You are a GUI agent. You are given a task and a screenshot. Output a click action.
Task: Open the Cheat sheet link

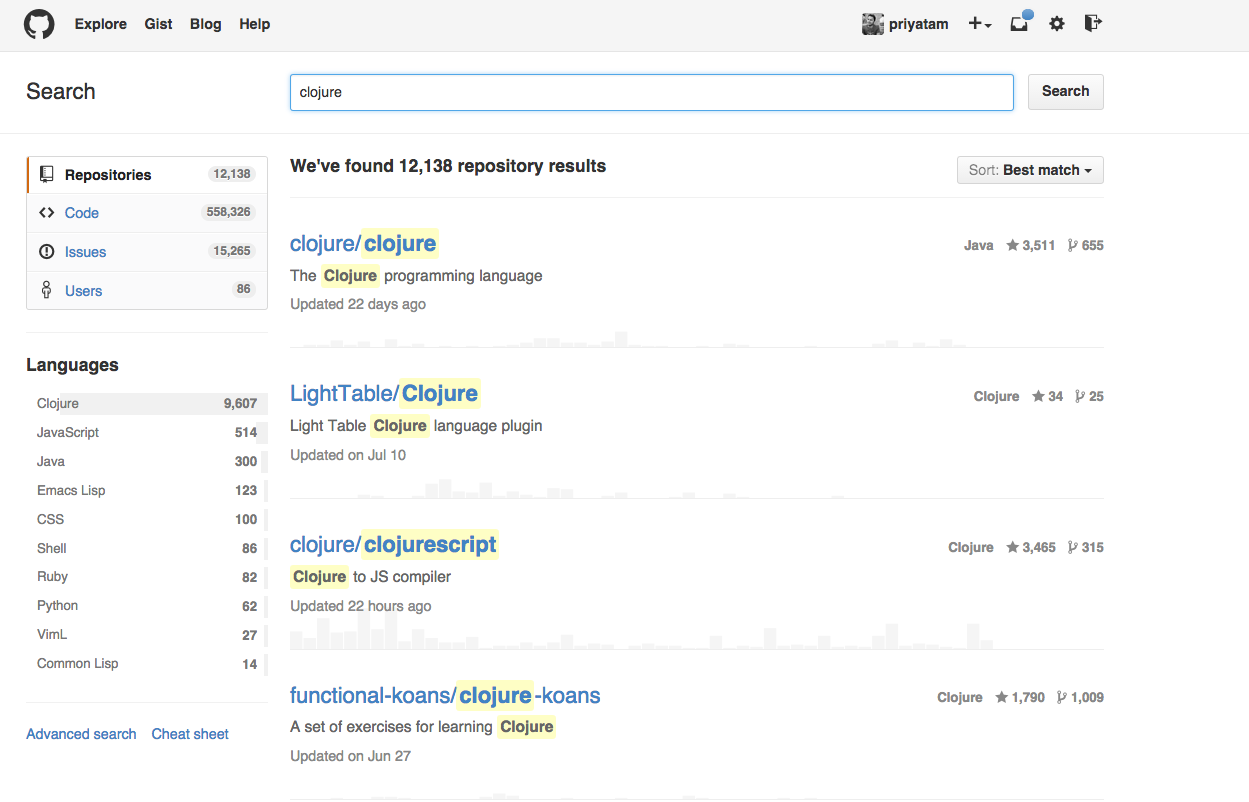click(x=190, y=734)
